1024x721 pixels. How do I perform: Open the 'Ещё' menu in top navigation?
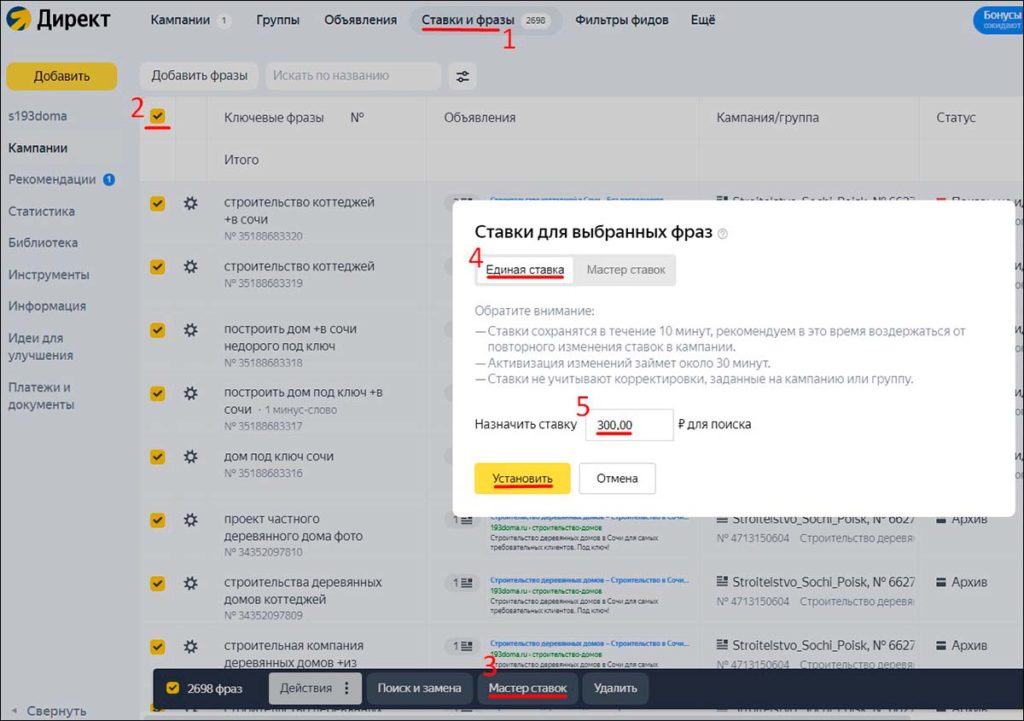[x=703, y=20]
